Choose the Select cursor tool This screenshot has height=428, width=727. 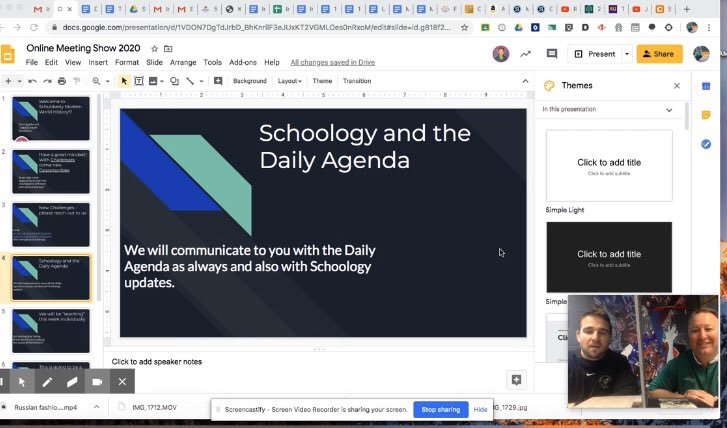pos(124,81)
